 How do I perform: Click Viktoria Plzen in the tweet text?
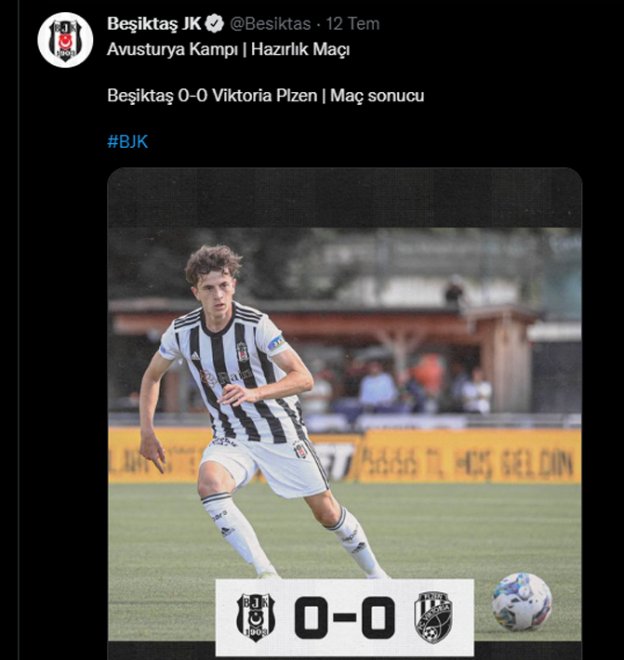(x=264, y=96)
